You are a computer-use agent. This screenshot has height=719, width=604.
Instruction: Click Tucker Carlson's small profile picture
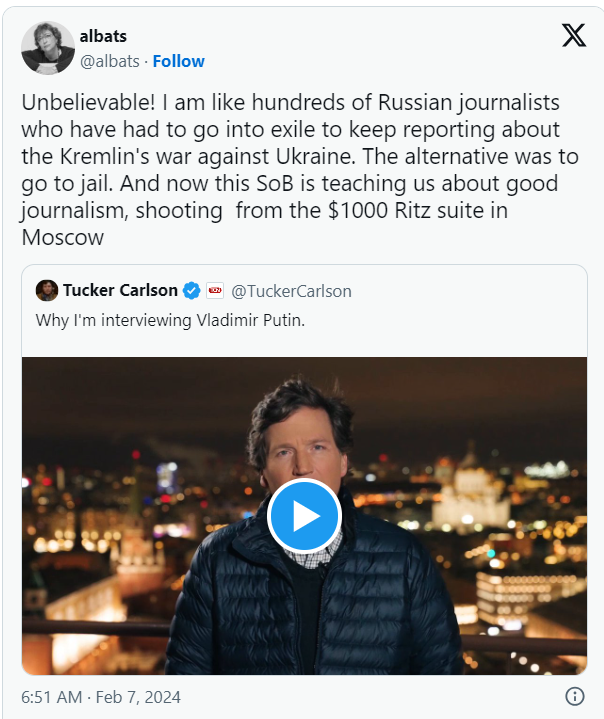coord(46,291)
